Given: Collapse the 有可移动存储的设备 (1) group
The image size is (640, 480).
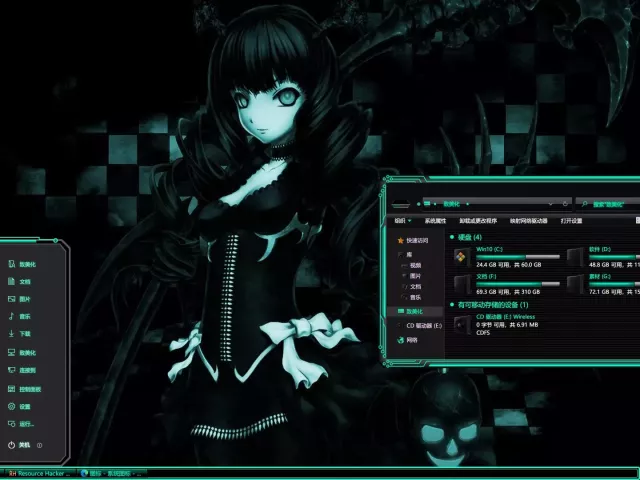Looking at the screenshot, I should click(452, 304).
